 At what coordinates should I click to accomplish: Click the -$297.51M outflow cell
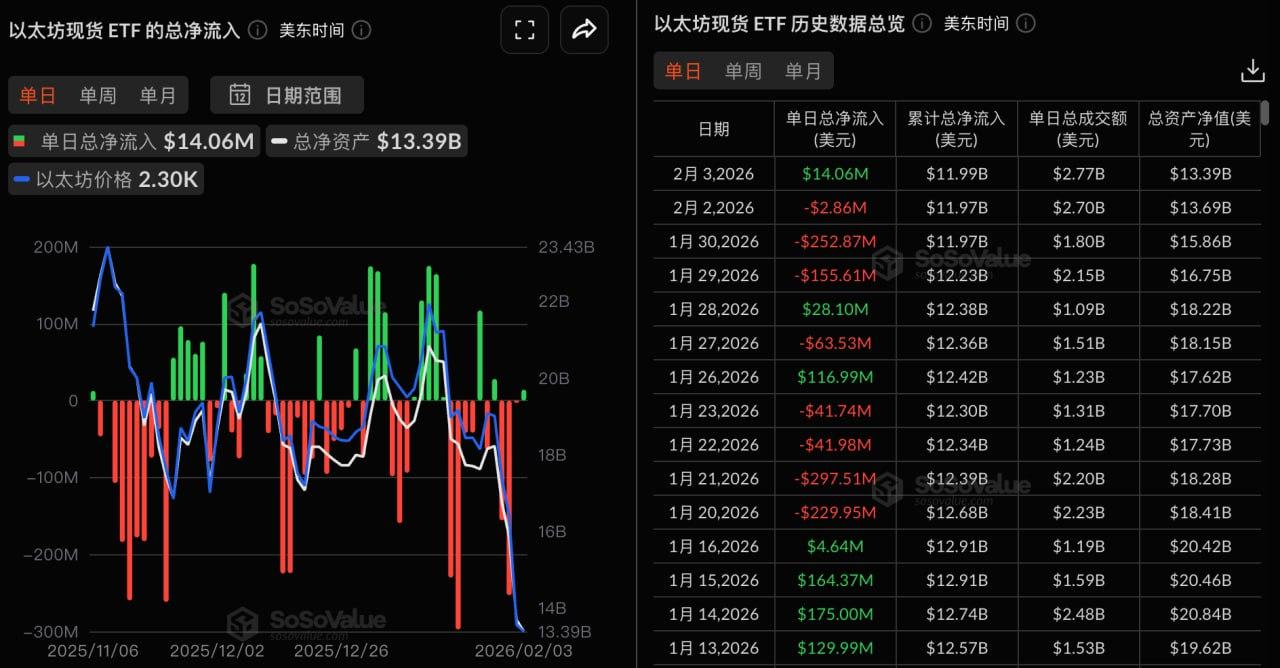point(835,479)
